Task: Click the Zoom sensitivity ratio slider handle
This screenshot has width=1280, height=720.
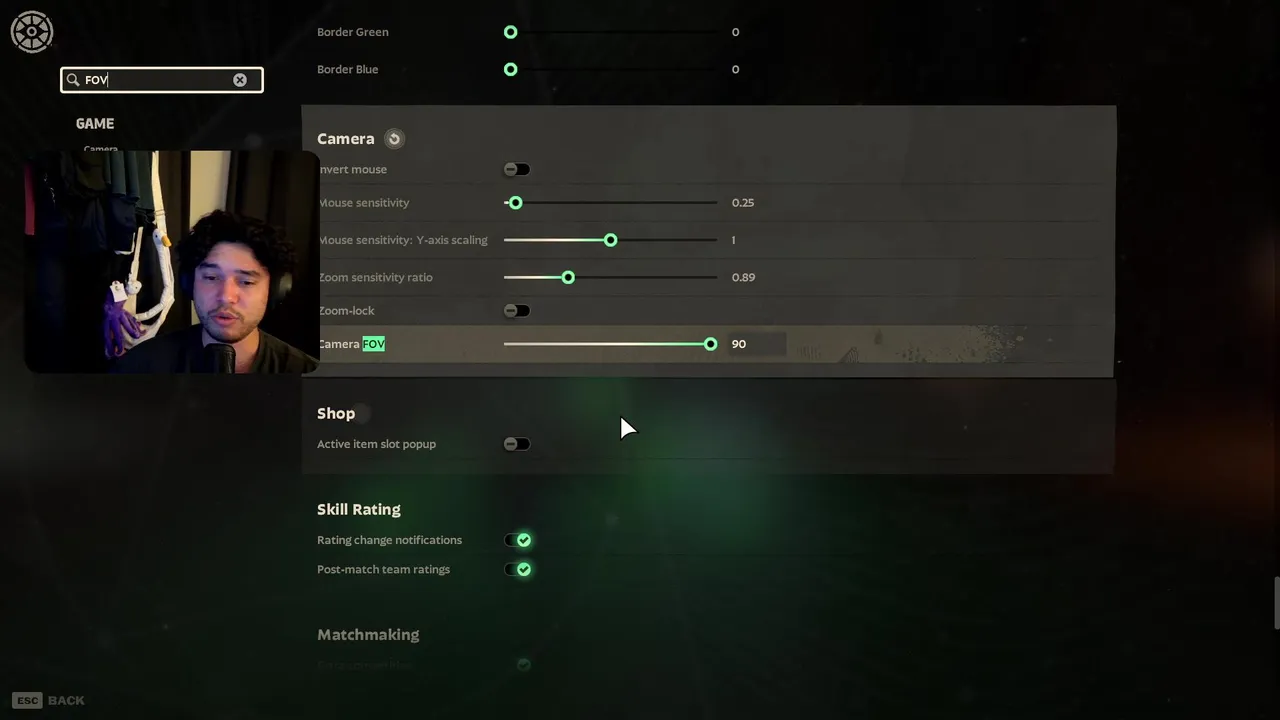Action: (568, 277)
